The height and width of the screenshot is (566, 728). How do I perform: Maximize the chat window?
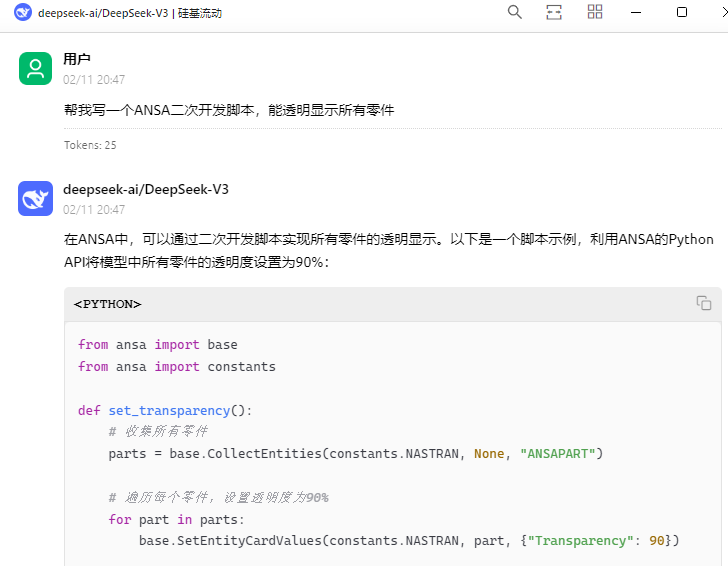[682, 12]
